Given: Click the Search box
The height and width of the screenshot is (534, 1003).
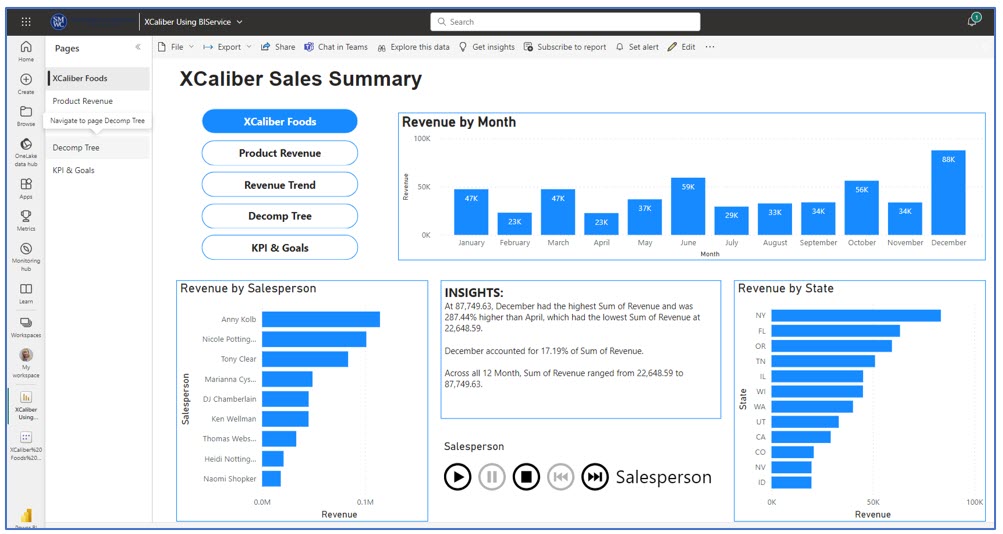Looking at the screenshot, I should (565, 22).
